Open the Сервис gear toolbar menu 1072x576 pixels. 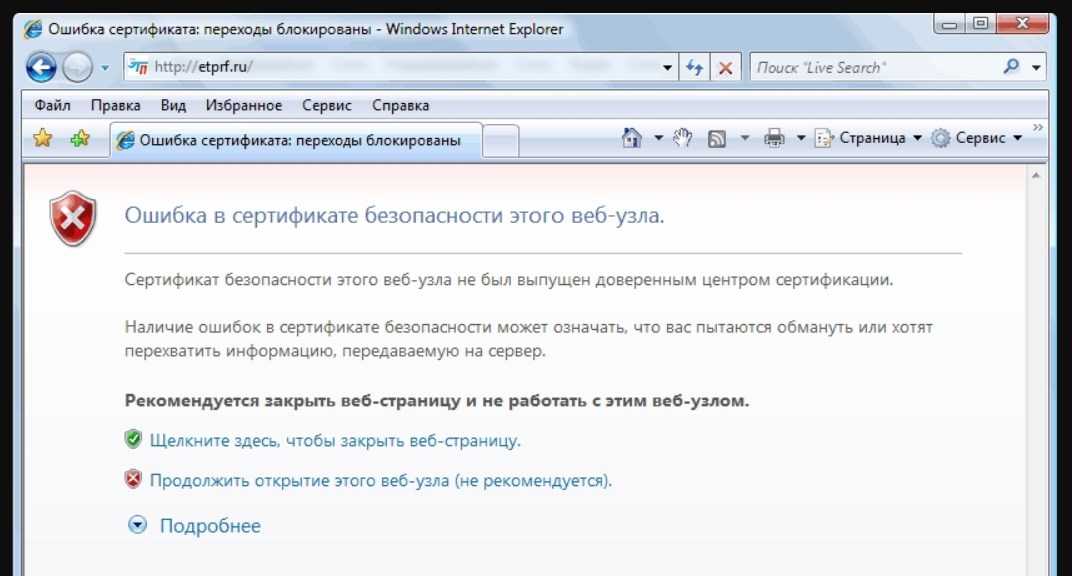point(977,138)
